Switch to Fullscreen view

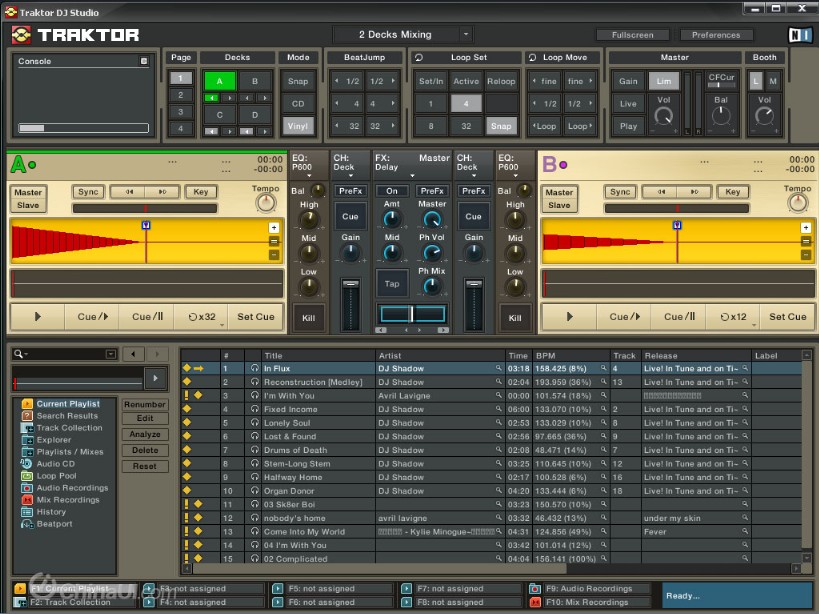[x=632, y=35]
